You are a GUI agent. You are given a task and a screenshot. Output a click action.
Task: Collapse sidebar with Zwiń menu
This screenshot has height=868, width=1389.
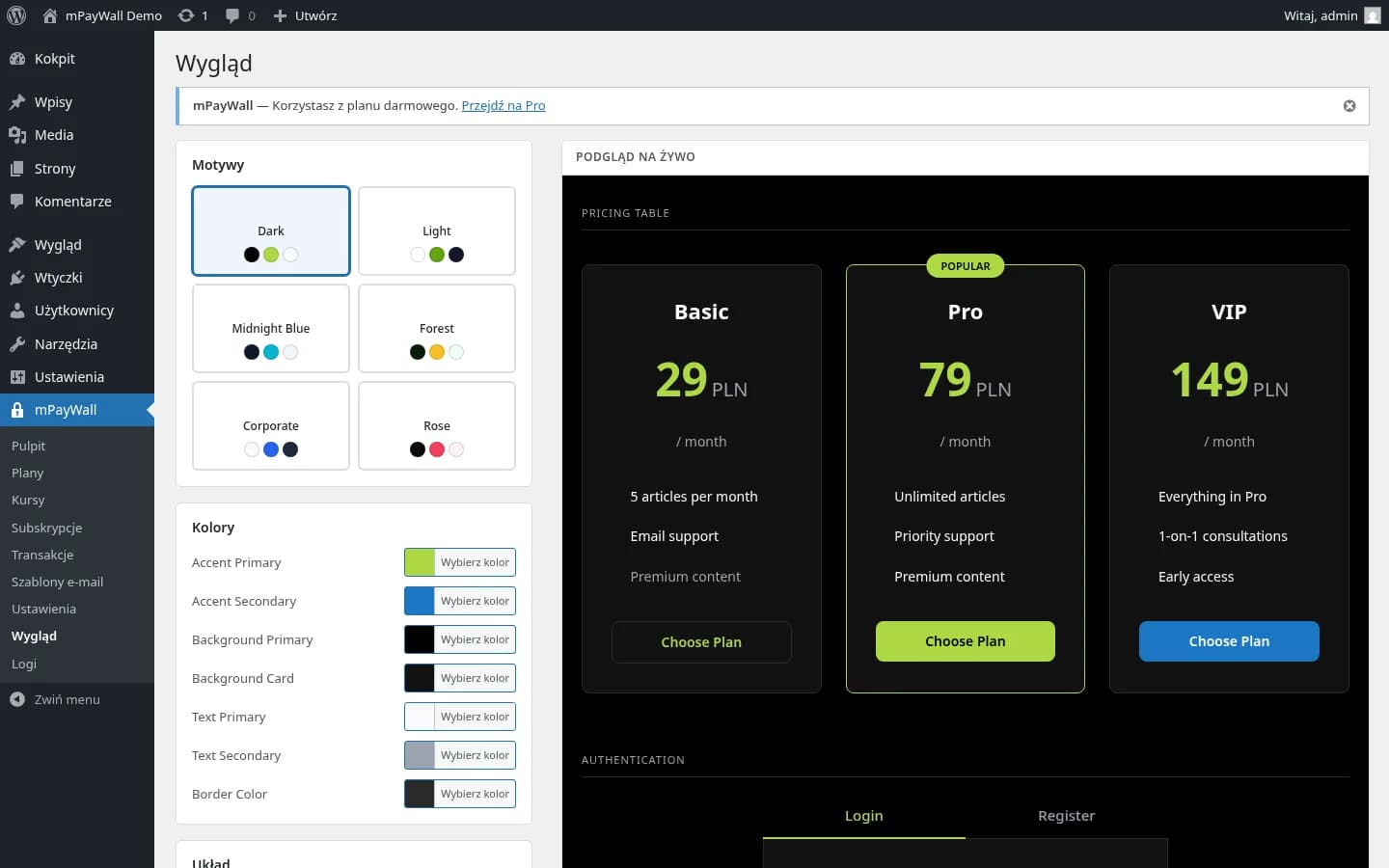pyautogui.click(x=67, y=699)
